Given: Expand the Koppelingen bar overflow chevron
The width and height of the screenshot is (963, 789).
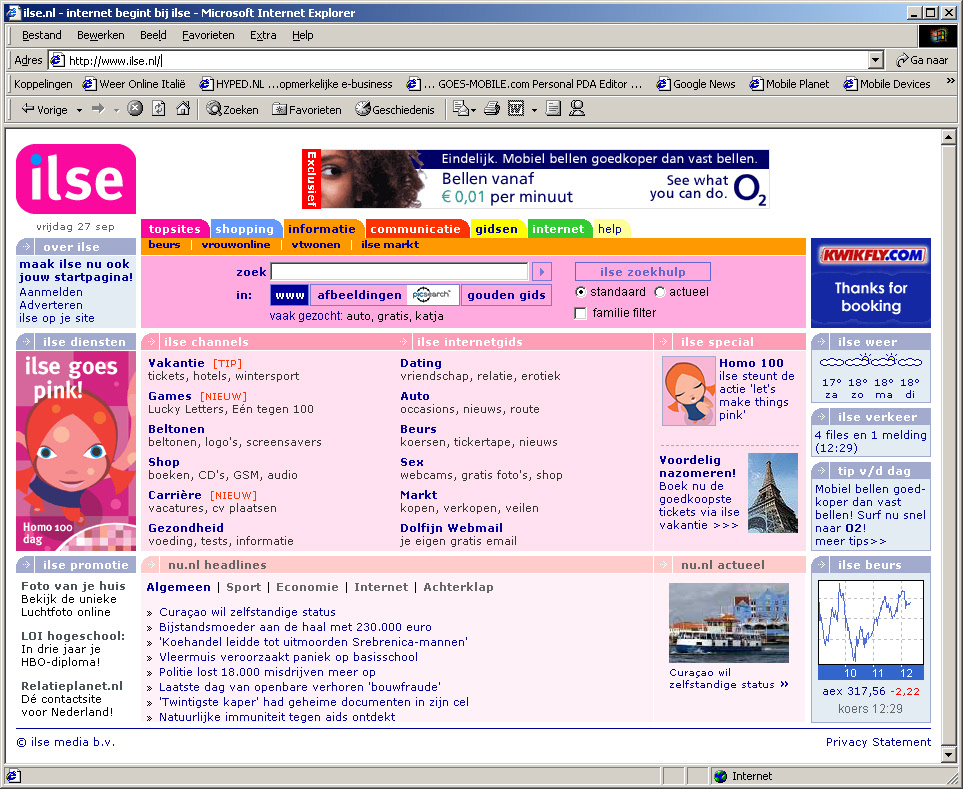Looking at the screenshot, I should coord(951,81).
